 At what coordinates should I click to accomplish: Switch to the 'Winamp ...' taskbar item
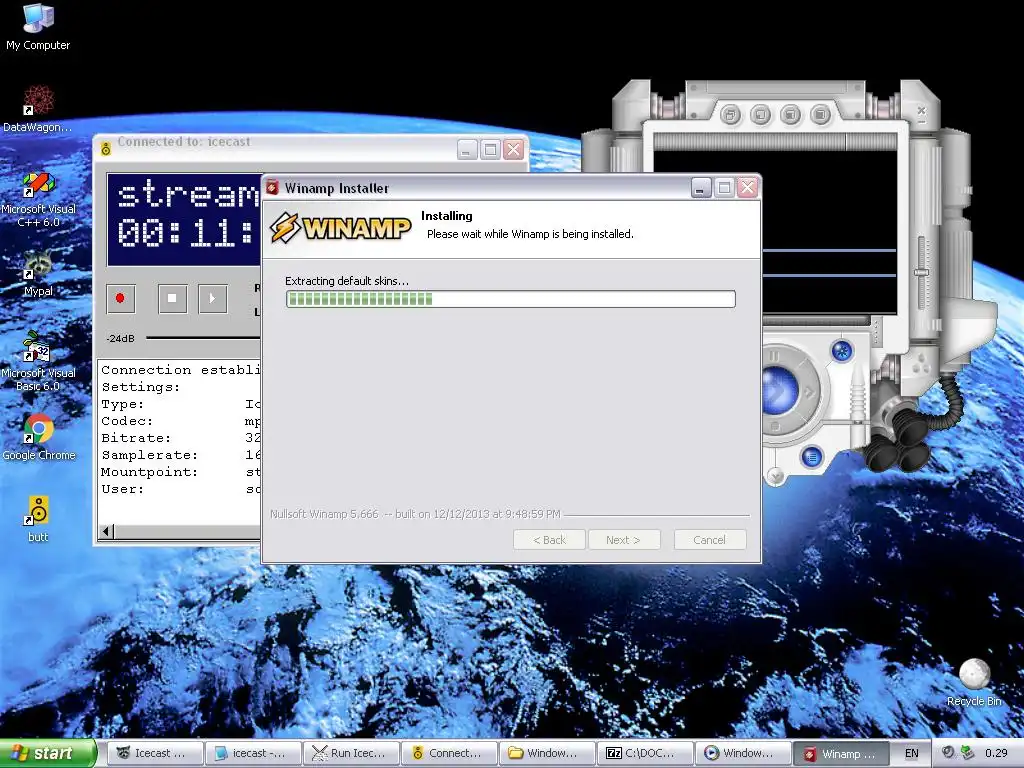pyautogui.click(x=841, y=753)
